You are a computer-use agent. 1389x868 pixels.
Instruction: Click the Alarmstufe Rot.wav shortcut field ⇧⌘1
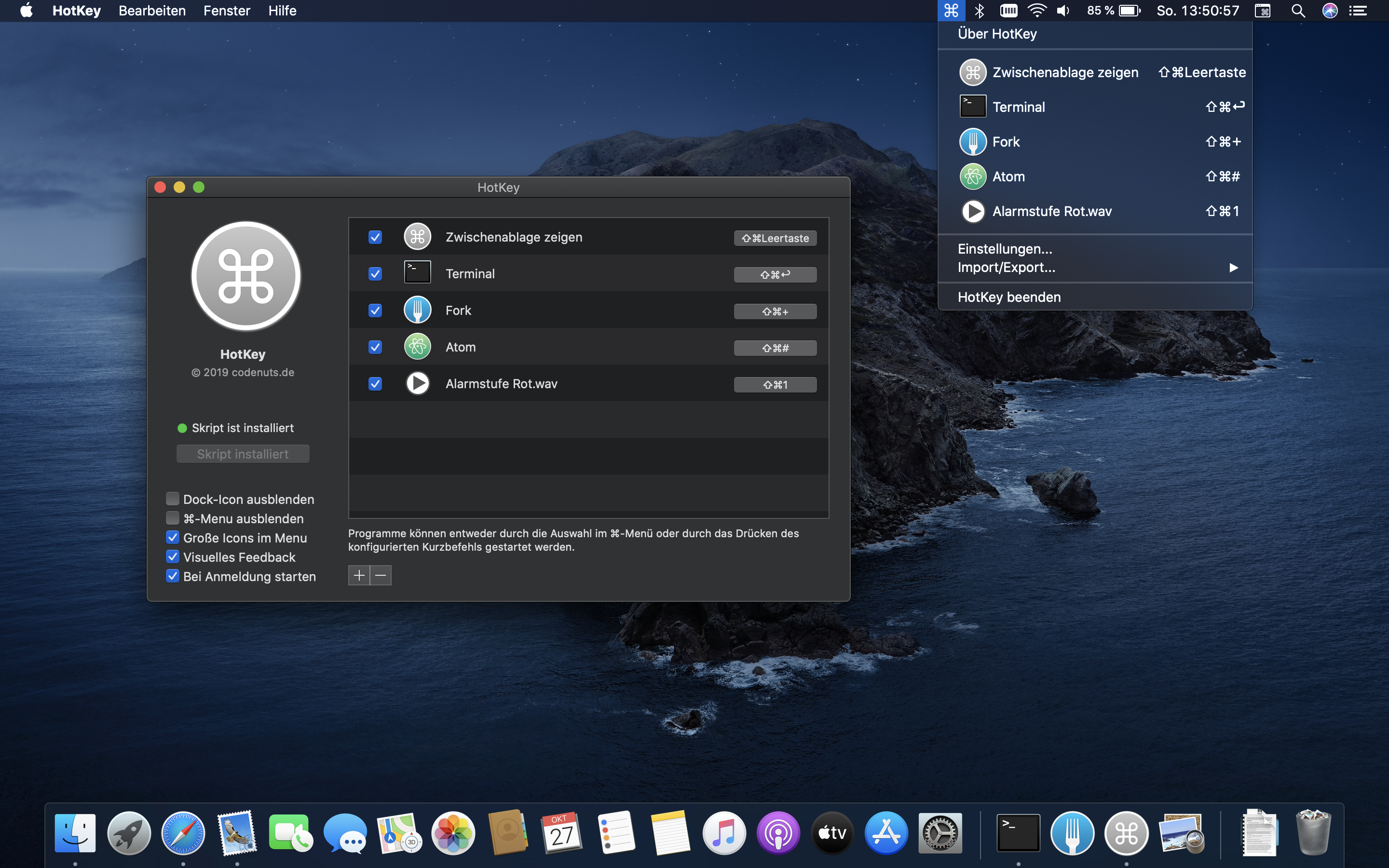775,385
